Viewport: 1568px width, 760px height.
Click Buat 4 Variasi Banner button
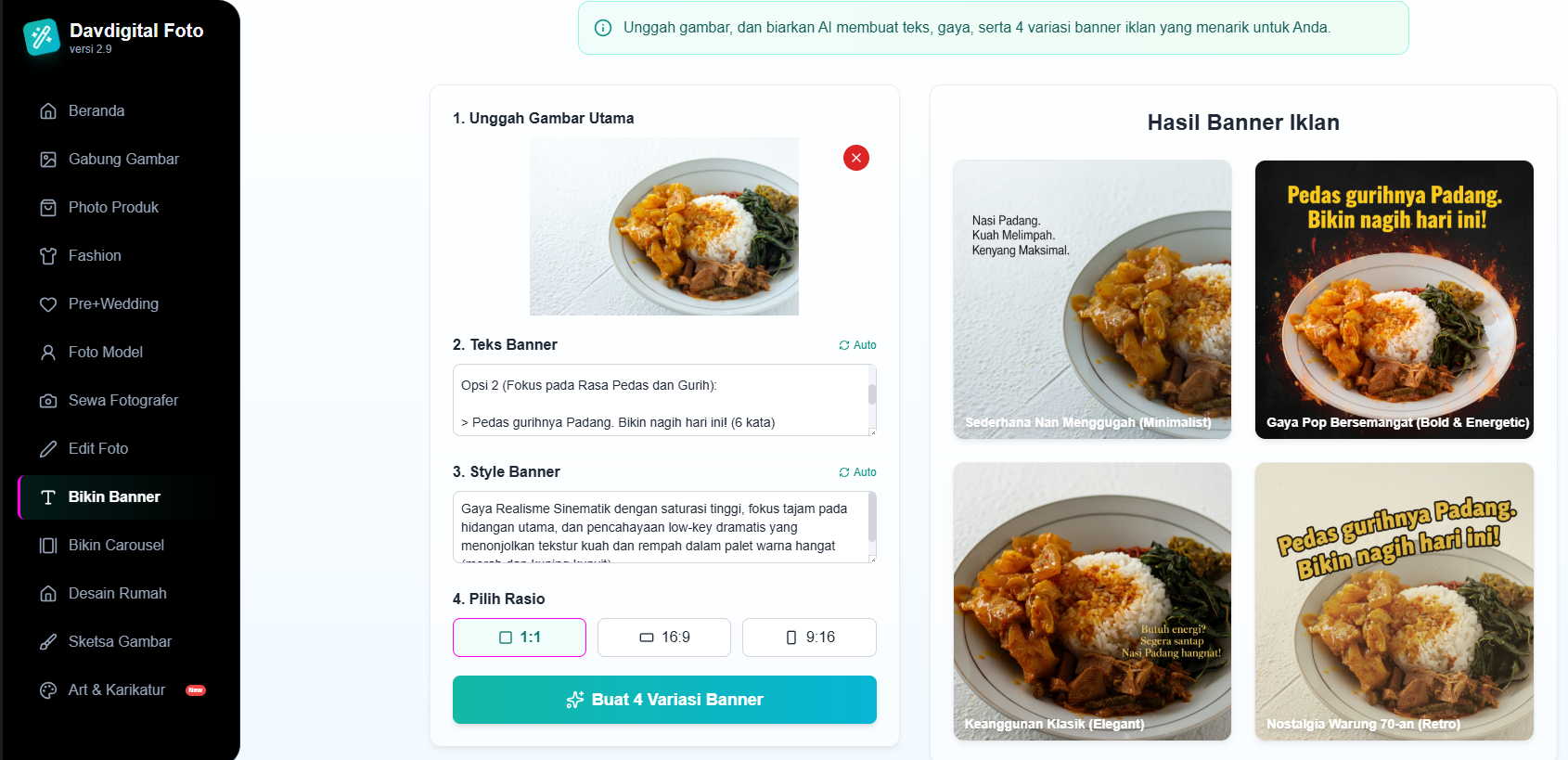(x=664, y=700)
